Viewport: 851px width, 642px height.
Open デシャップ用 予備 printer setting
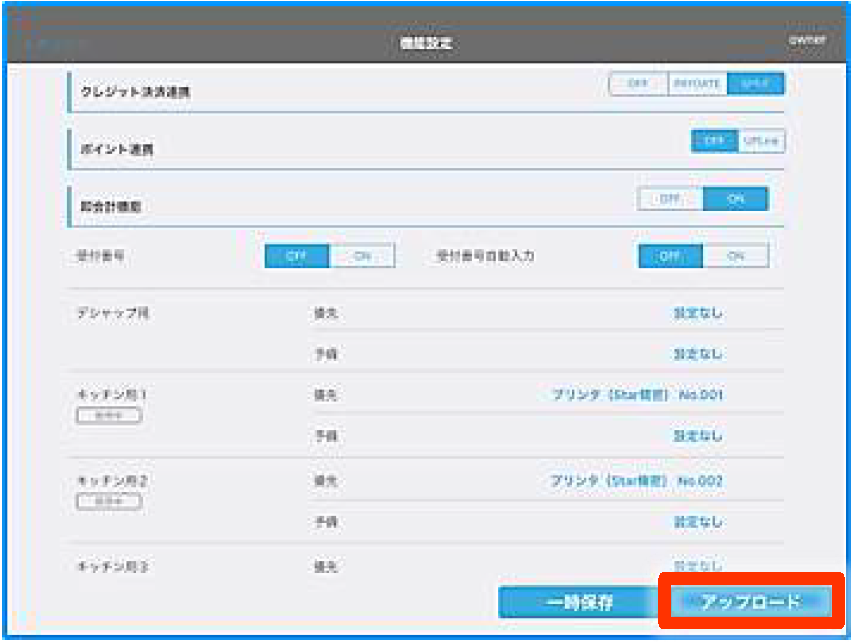coord(697,354)
